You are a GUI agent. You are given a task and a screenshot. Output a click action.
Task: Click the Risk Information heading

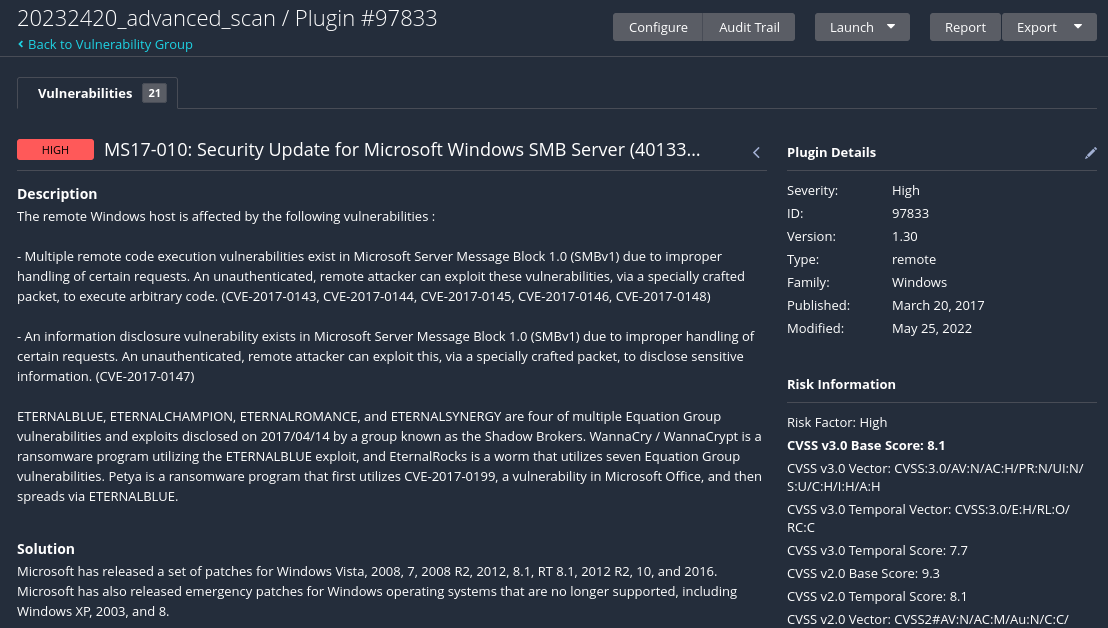841,384
